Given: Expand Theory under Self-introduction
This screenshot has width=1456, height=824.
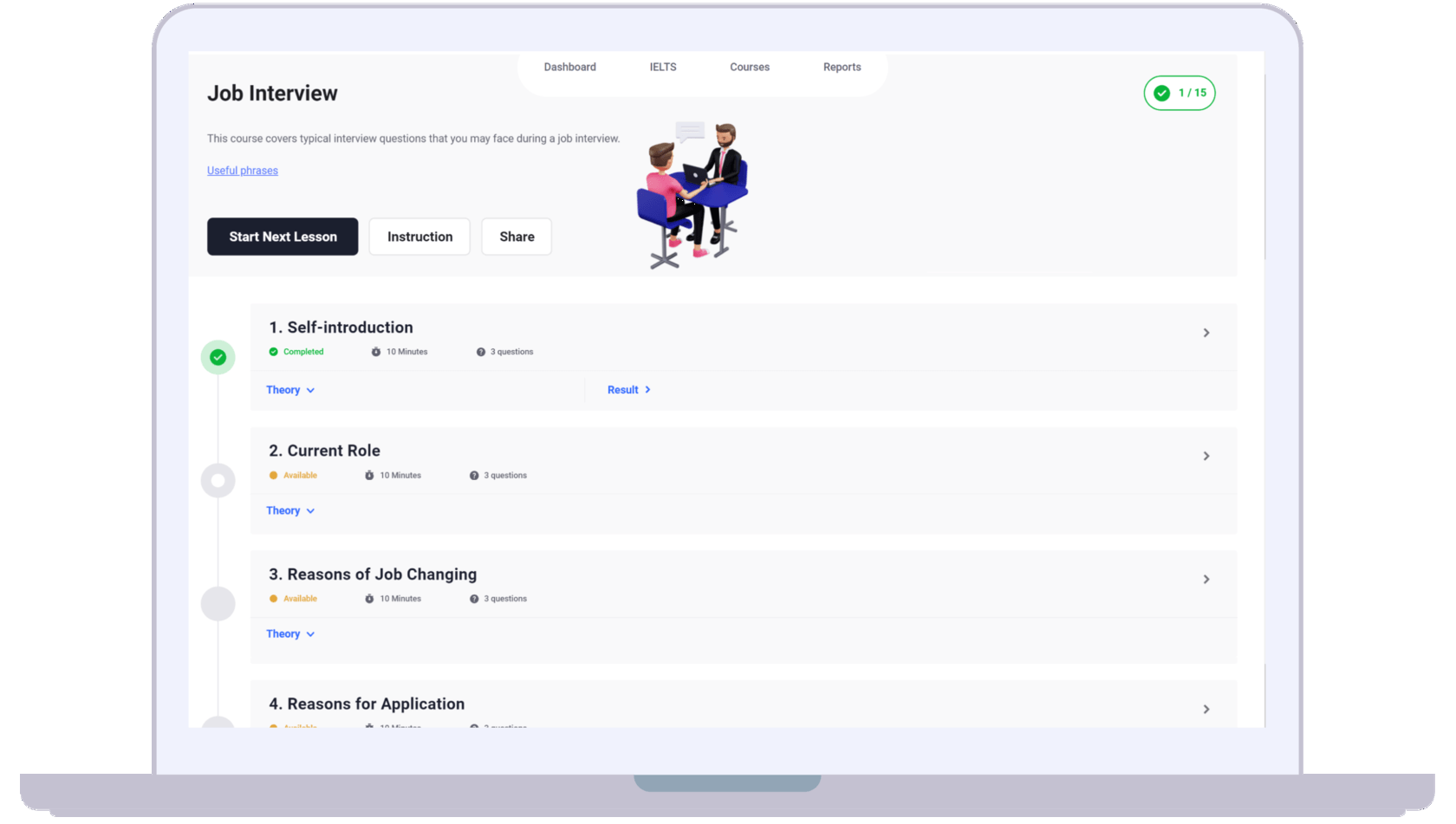Looking at the screenshot, I should click(289, 389).
